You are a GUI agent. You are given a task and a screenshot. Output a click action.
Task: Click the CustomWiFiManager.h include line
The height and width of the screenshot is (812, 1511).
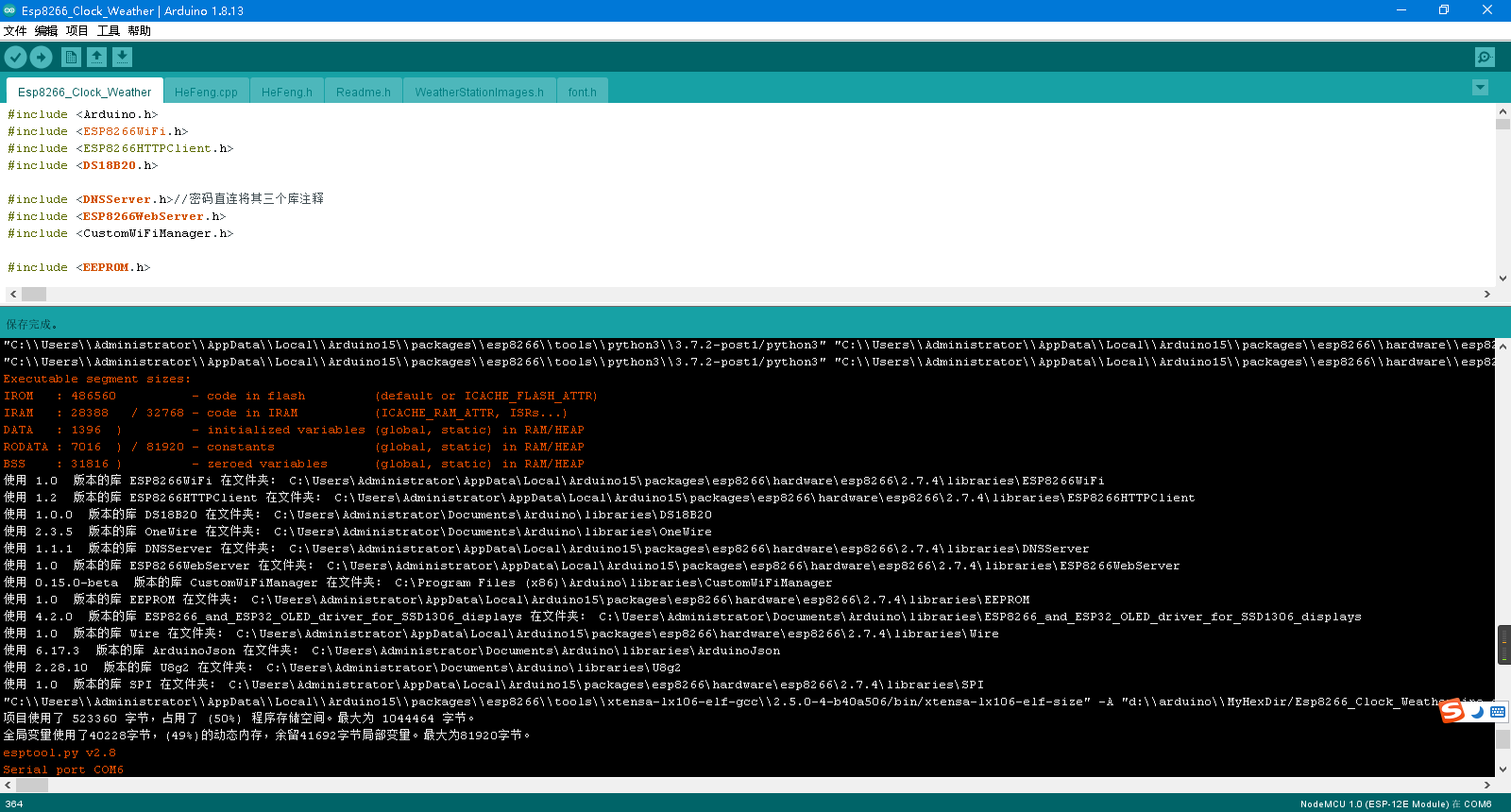click(121, 233)
